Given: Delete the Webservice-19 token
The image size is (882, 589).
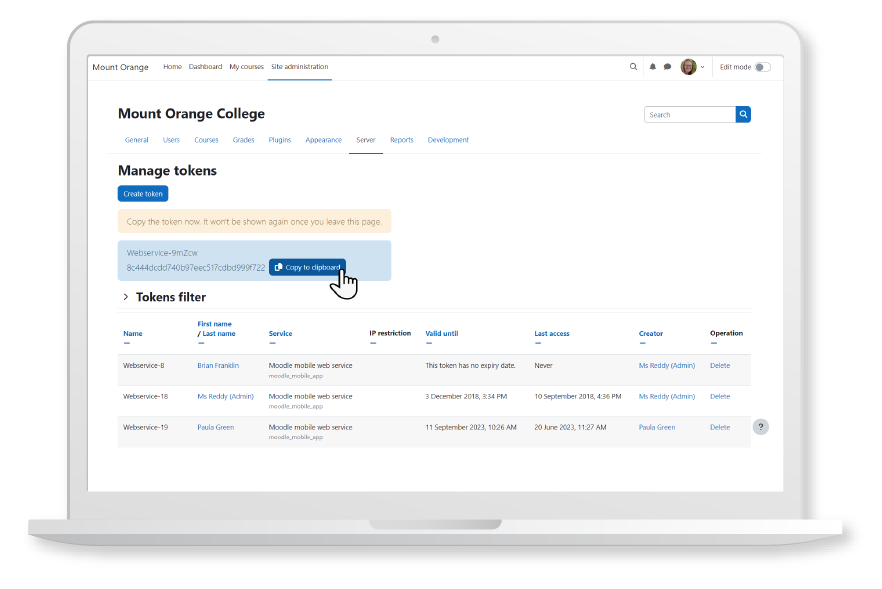Looking at the screenshot, I should coord(719,427).
